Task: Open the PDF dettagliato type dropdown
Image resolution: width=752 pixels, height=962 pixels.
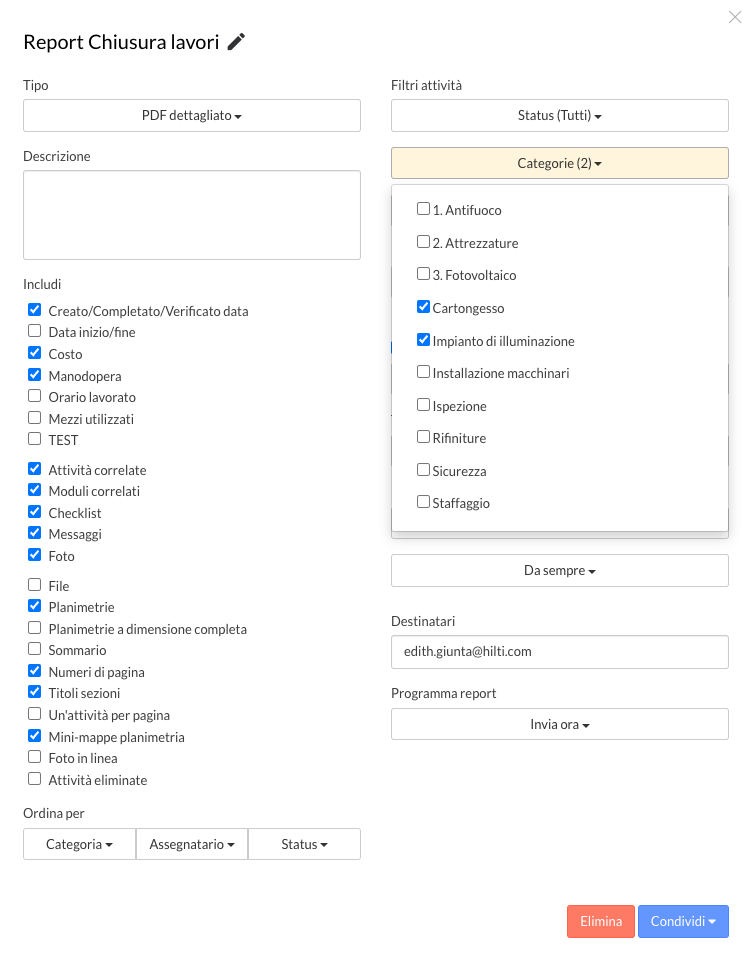Action: (192, 115)
